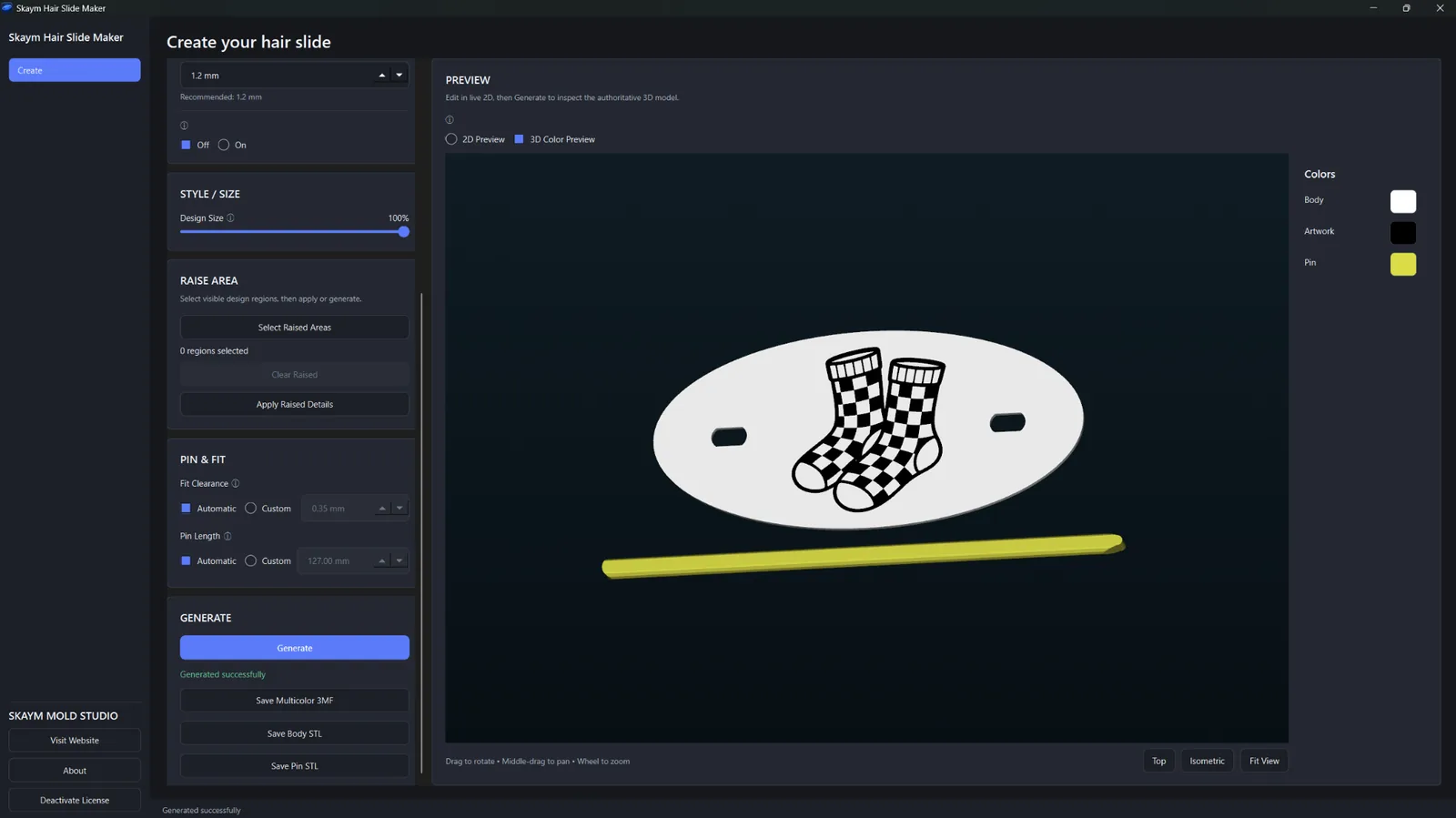Screen dimensions: 1456x818
Task: Switch to 2D Preview mode
Action: point(475,140)
